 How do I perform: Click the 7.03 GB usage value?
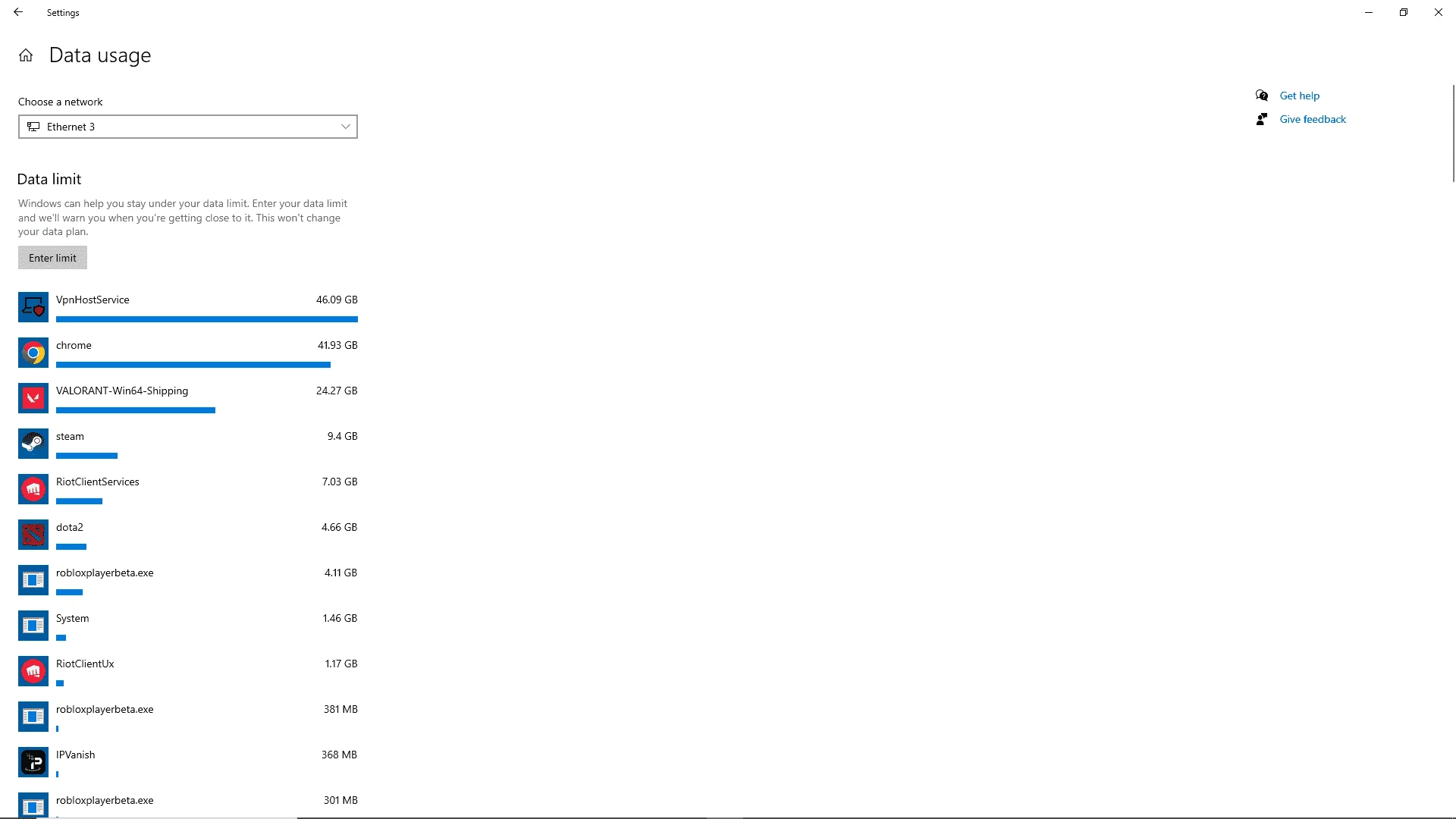(340, 482)
